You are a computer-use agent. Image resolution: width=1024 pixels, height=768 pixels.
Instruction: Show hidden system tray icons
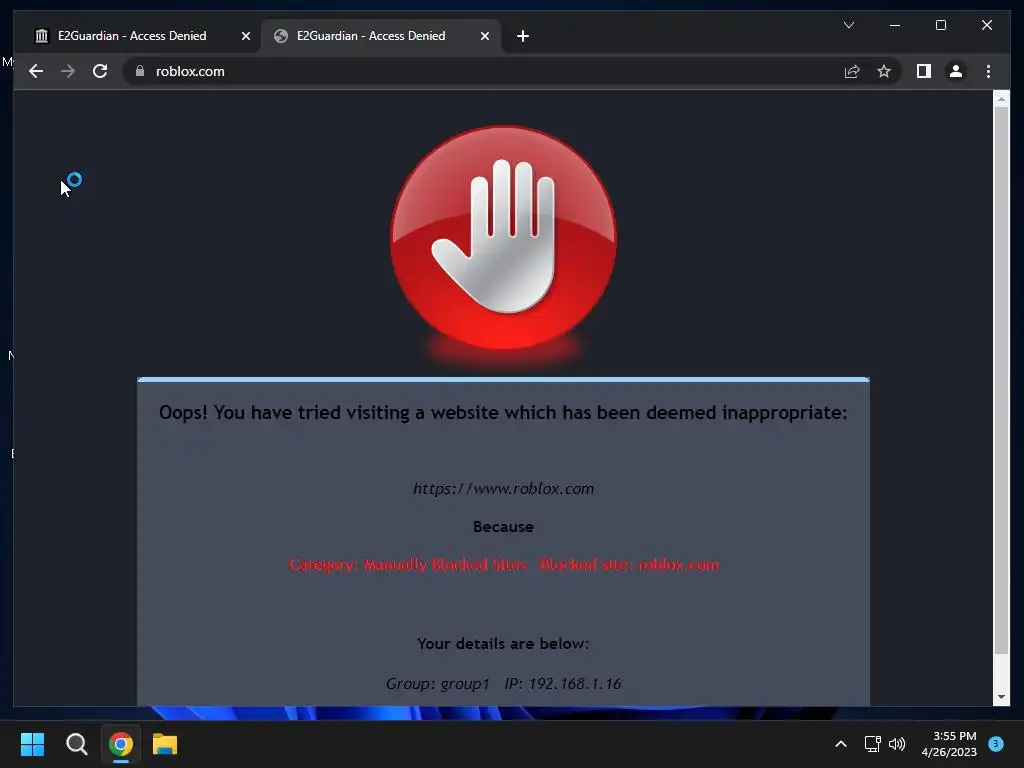841,744
